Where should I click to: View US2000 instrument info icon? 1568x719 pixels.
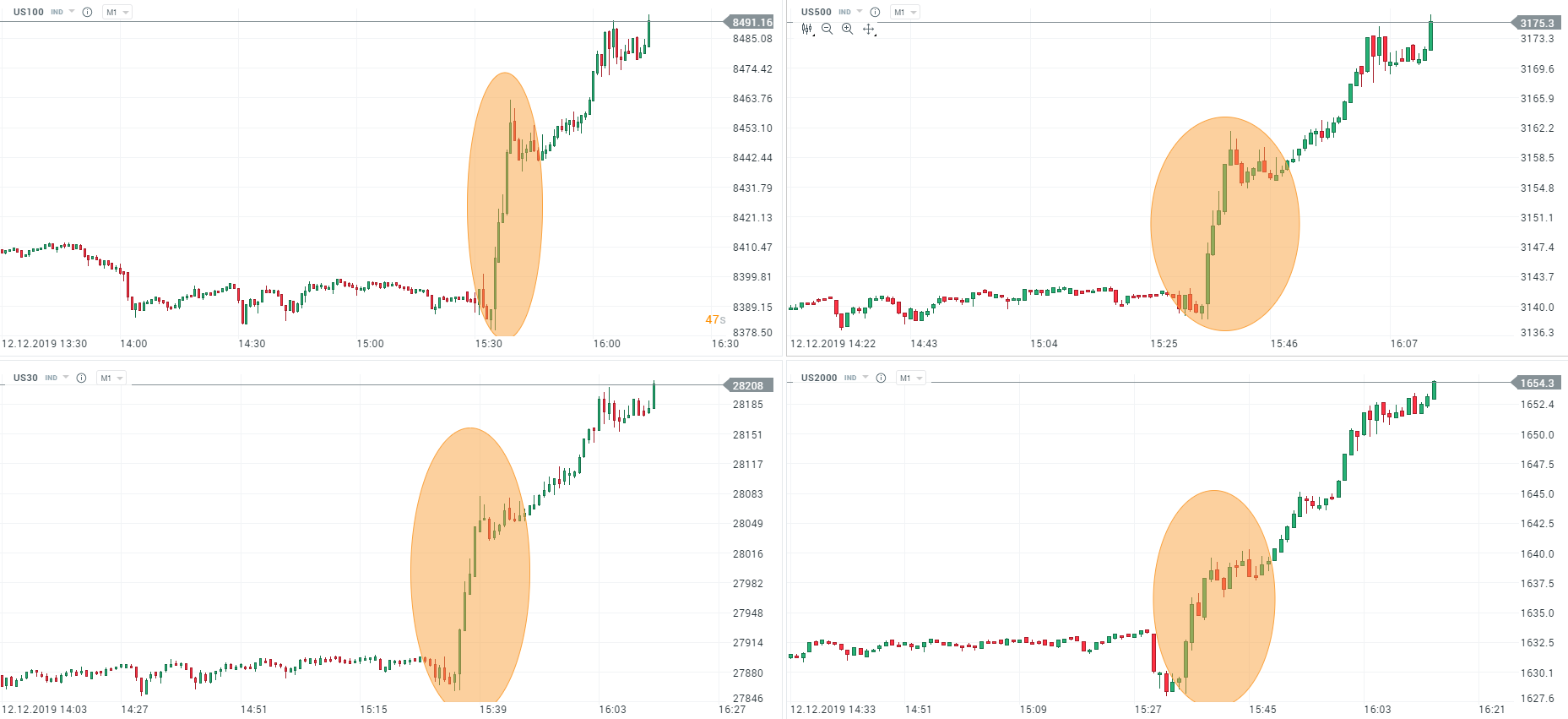(x=881, y=378)
